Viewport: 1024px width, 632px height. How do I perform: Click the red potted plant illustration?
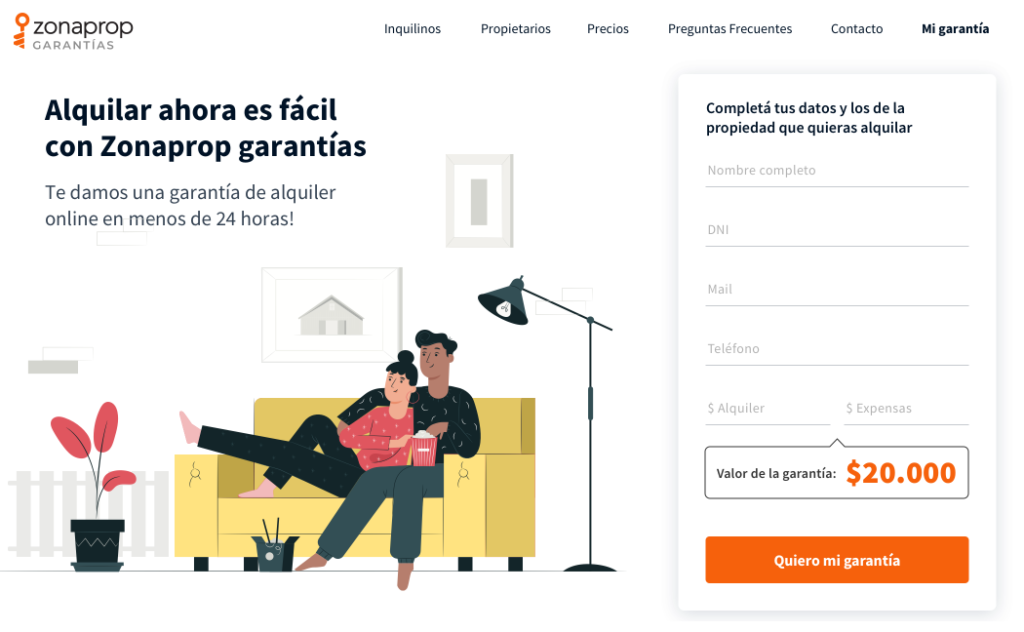(95, 486)
